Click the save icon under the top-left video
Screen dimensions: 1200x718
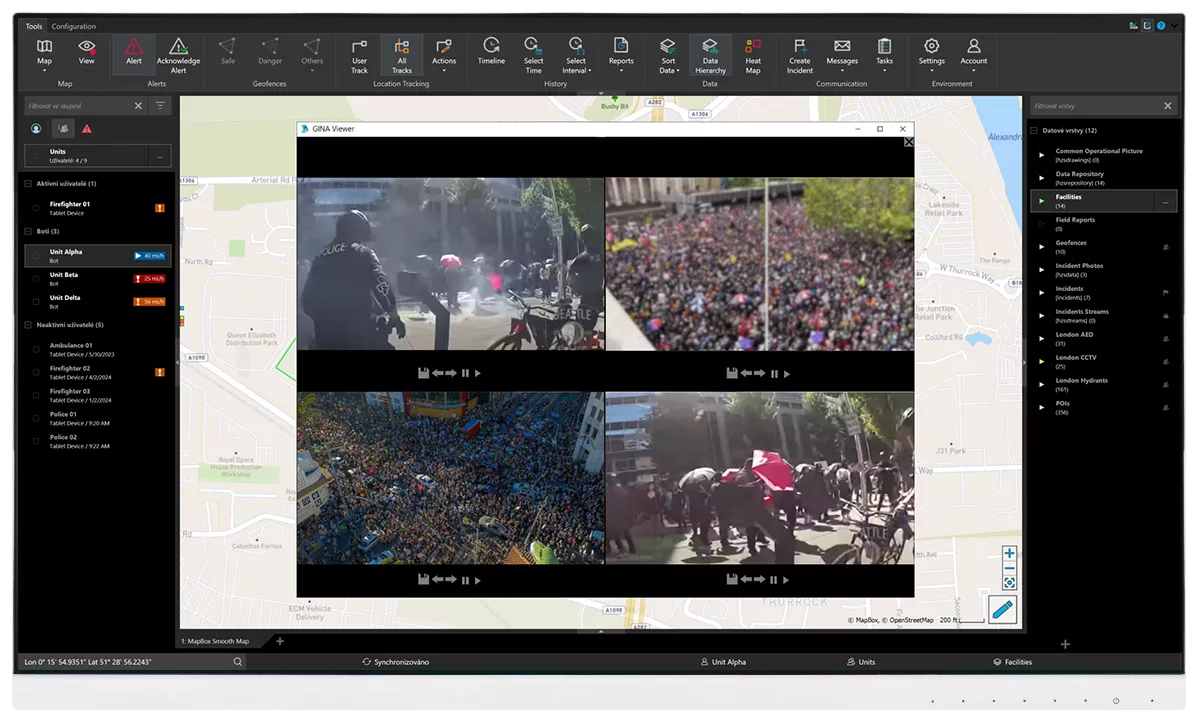[424, 373]
